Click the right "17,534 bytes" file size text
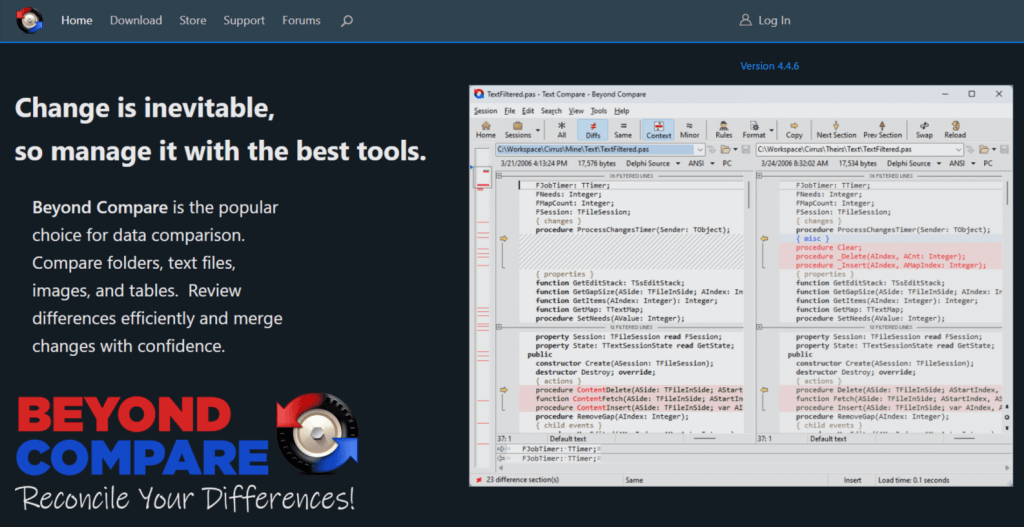 pos(859,163)
